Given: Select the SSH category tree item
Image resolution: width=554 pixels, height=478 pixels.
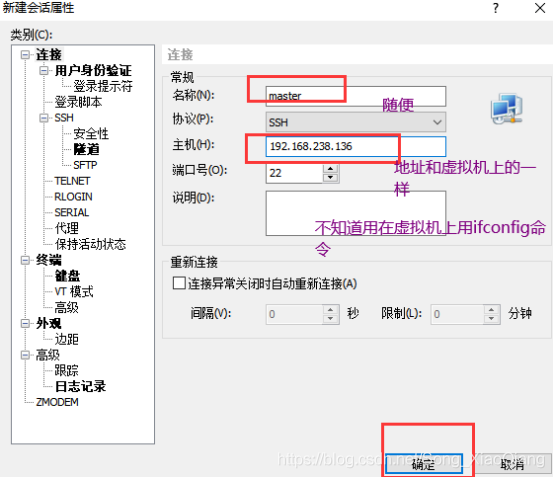Looking at the screenshot, I should click(64, 118).
